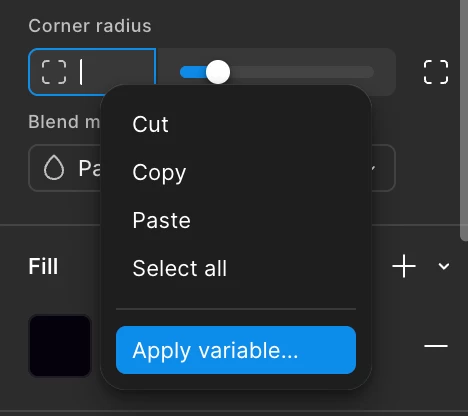Image resolution: width=468 pixels, height=416 pixels.
Task: Click the blend mode dropdown arrow at right
Action: coord(374,168)
